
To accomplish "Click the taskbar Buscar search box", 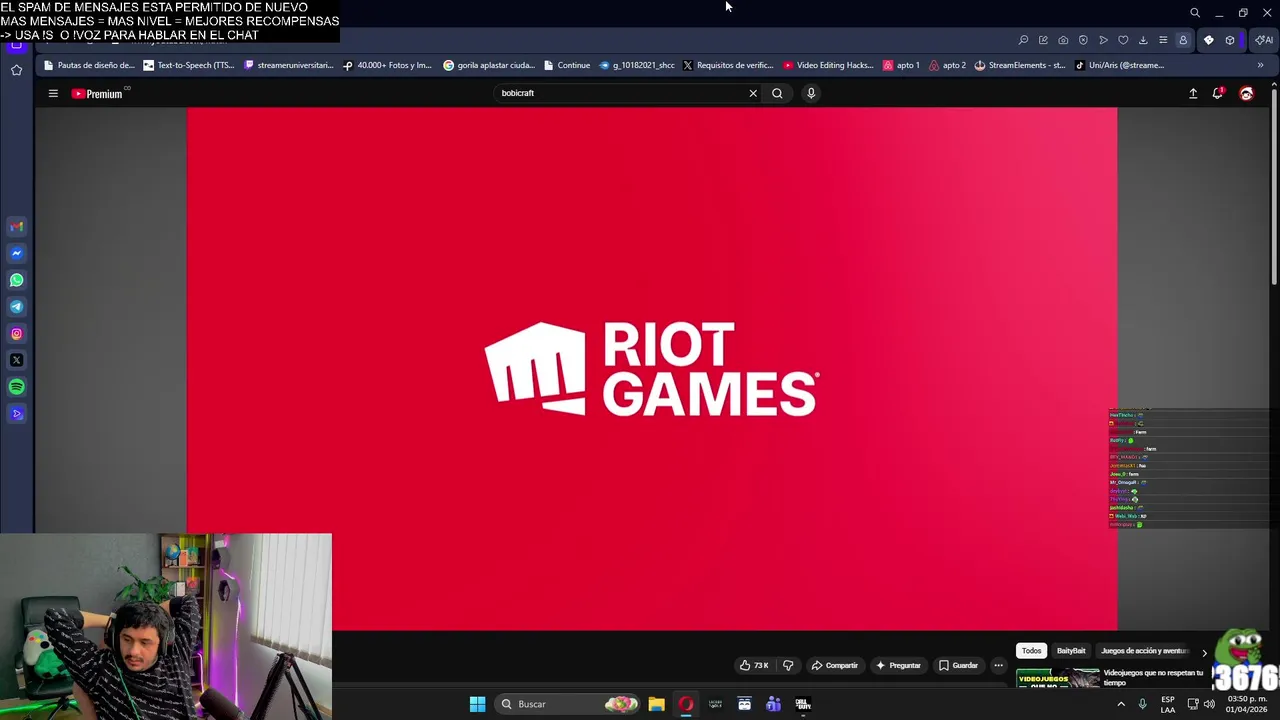I will tap(567, 704).
